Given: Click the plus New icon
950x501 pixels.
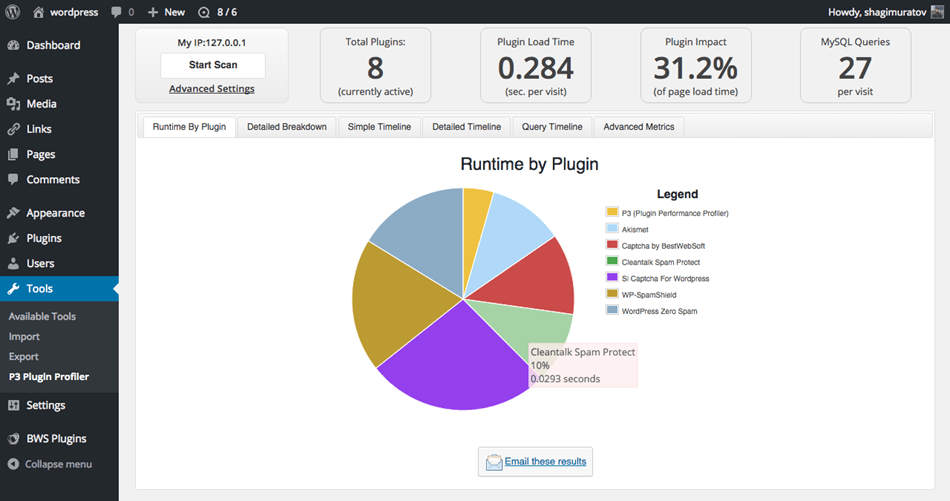Looking at the screenshot, I should pos(153,12).
